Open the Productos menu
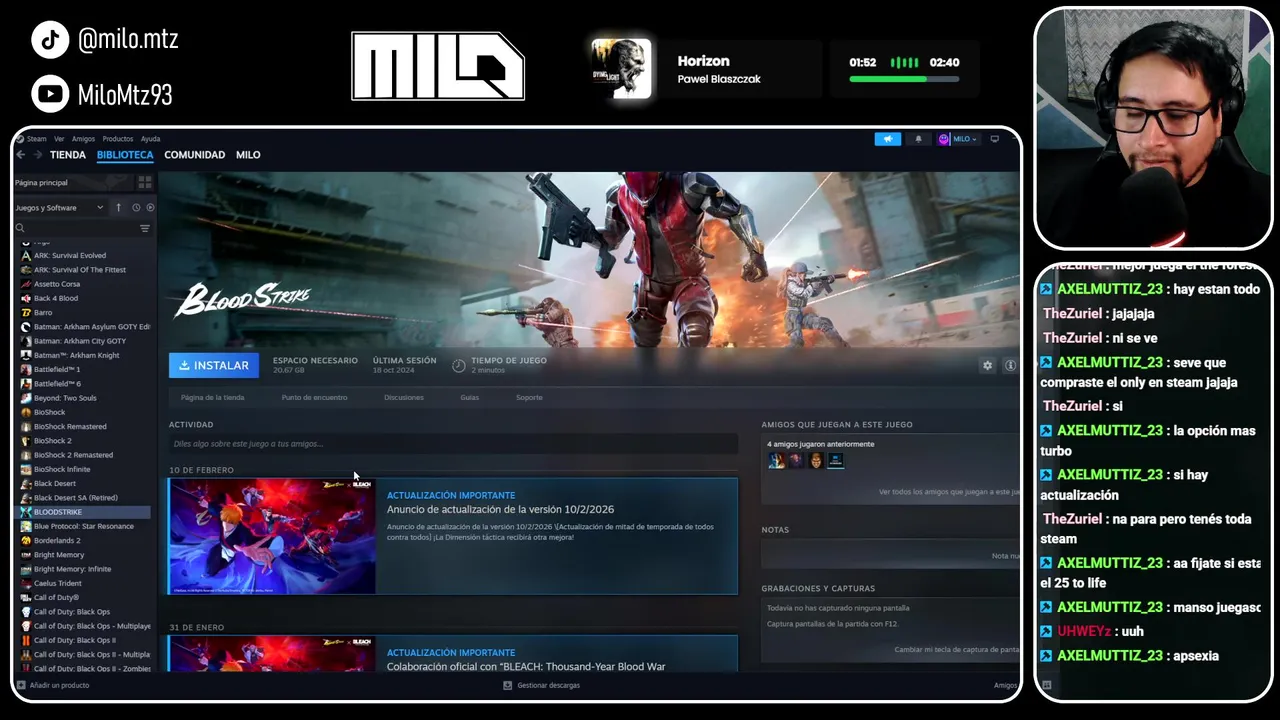Viewport: 1280px width, 720px height. pos(117,139)
